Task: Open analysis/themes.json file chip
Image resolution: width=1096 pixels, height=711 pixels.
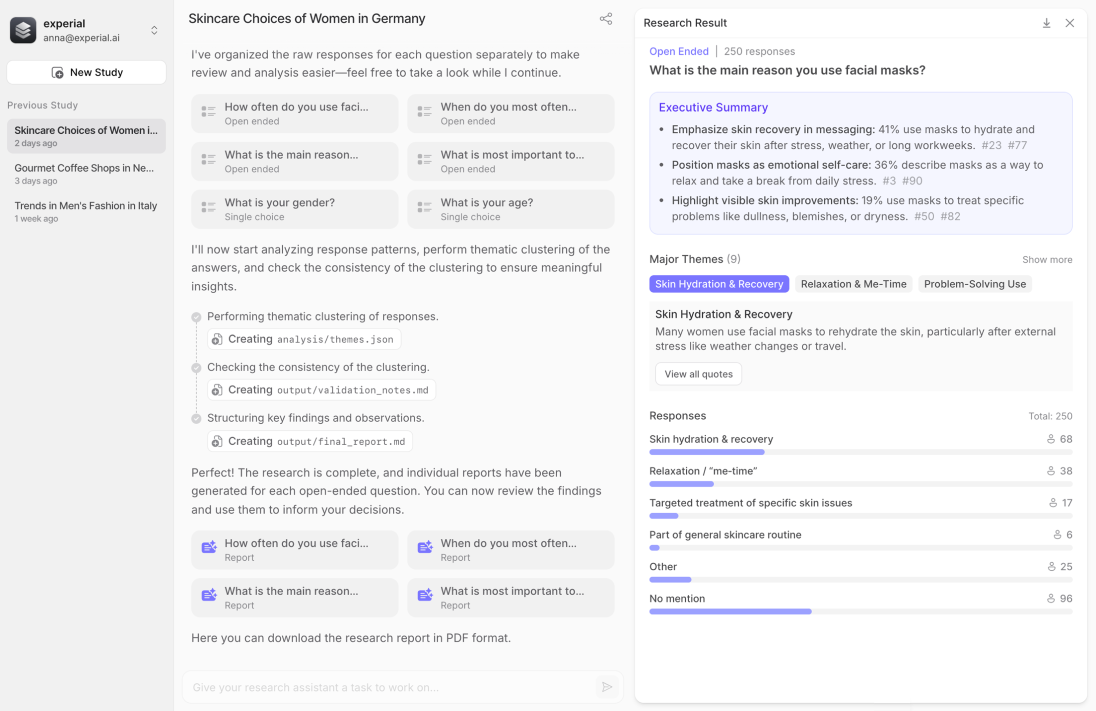Action: [x=304, y=339]
